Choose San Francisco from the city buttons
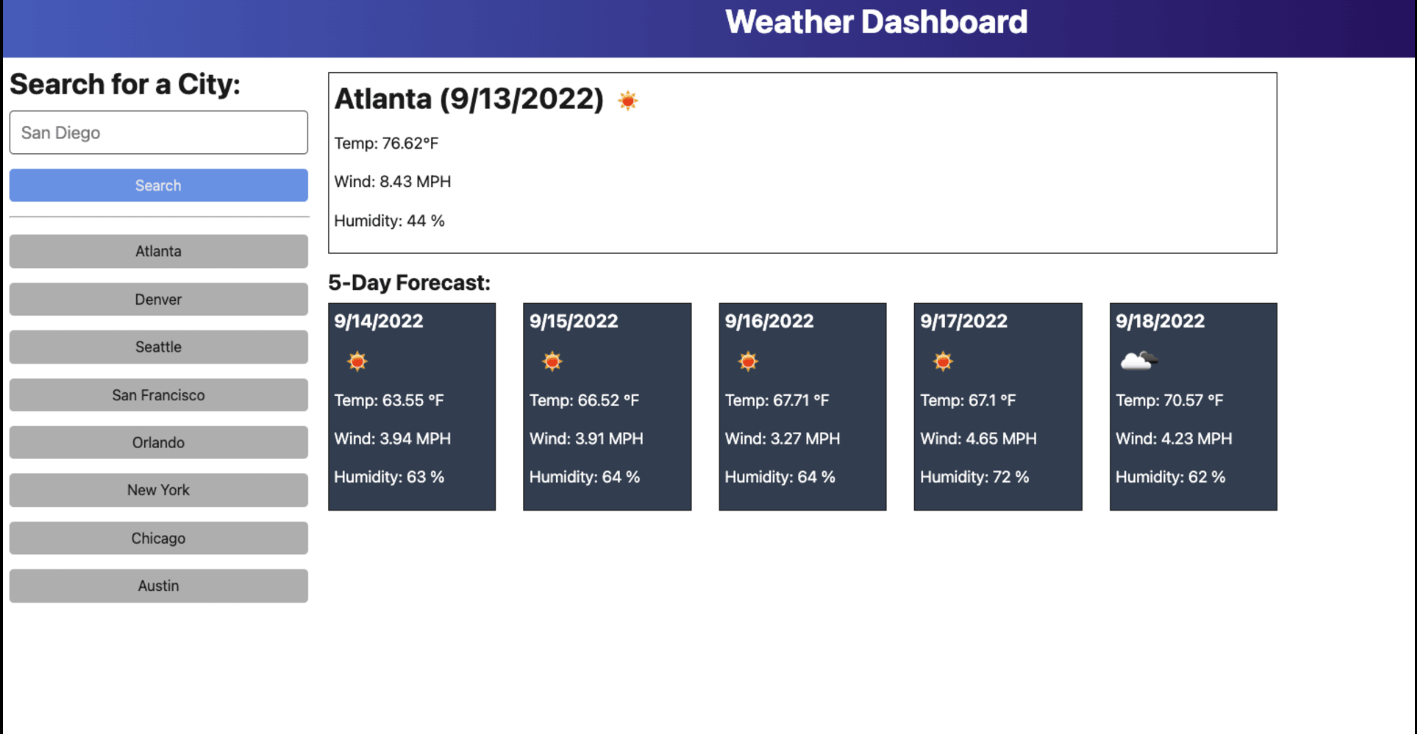The image size is (1417, 734). pos(158,395)
